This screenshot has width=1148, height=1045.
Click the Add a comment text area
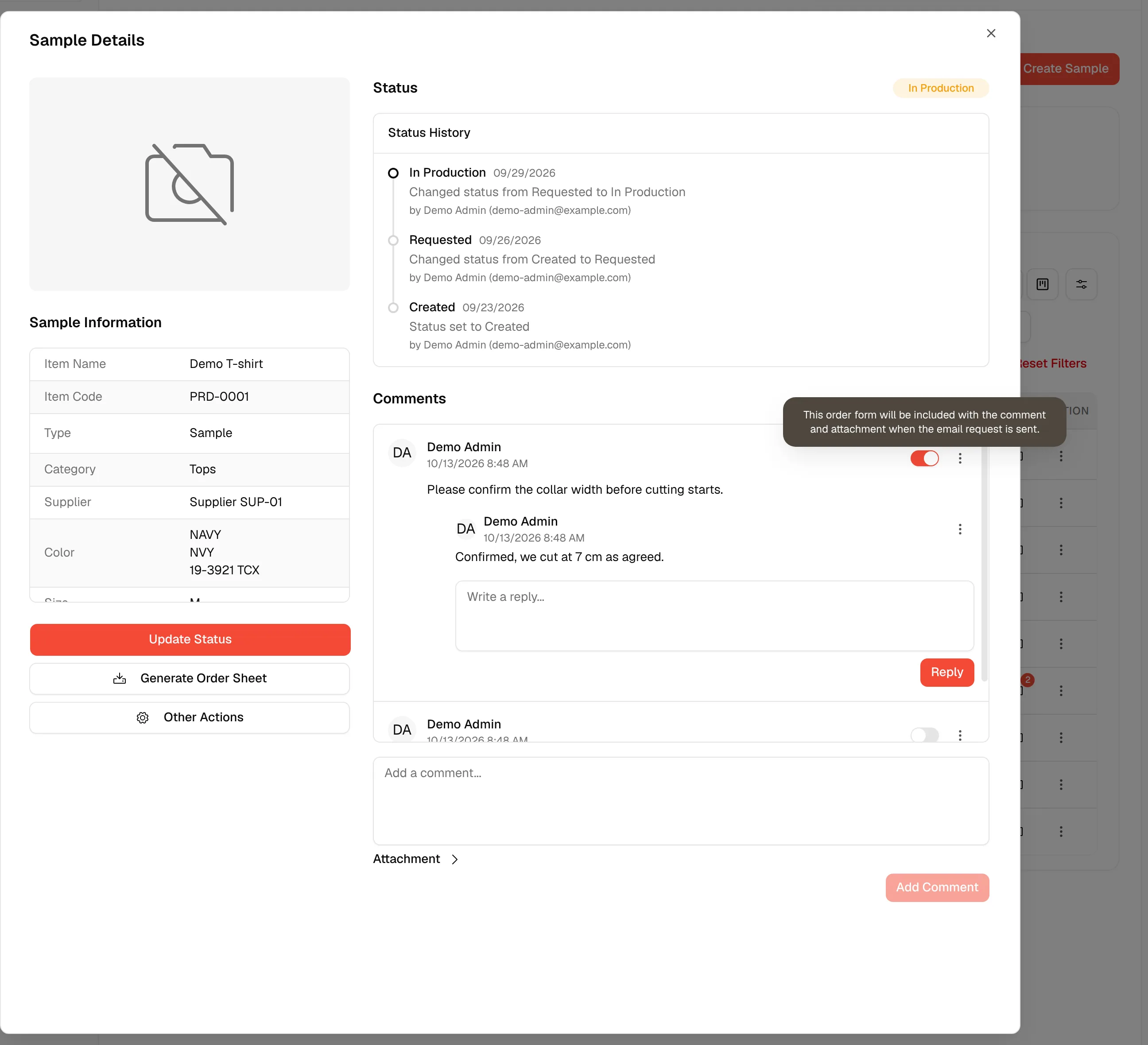coord(680,801)
